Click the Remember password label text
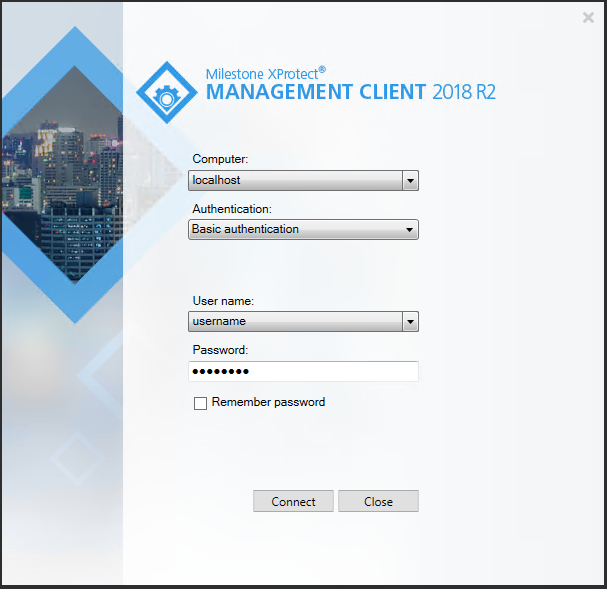Screen dimensions: 607x589 [268, 402]
